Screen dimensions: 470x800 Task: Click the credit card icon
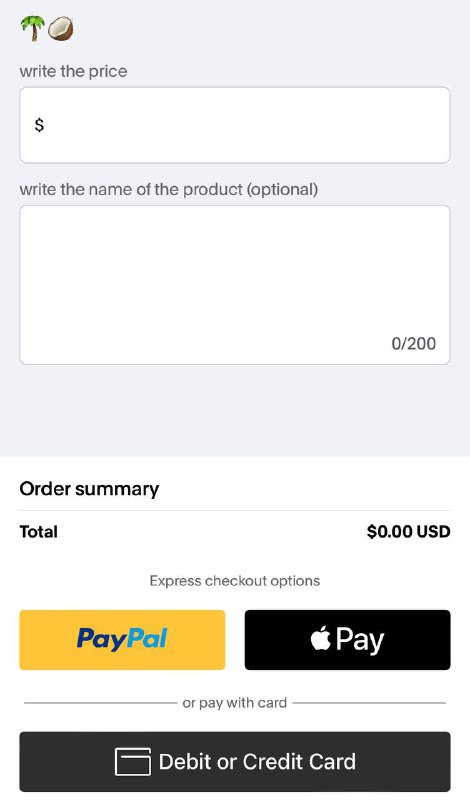coord(133,762)
